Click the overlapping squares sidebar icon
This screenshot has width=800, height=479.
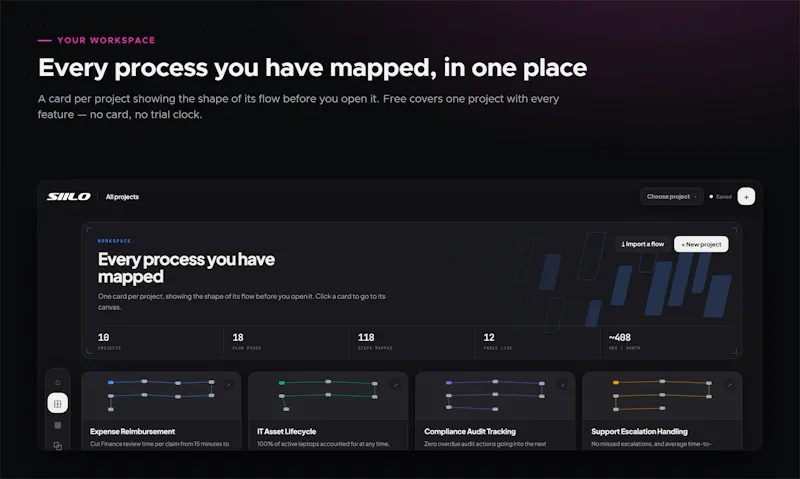[x=58, y=446]
